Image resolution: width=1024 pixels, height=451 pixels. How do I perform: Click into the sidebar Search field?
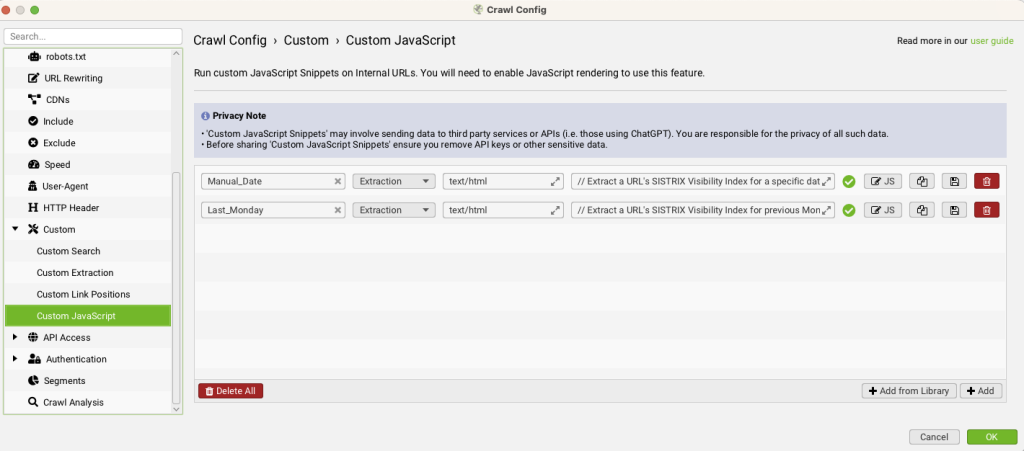pos(92,36)
